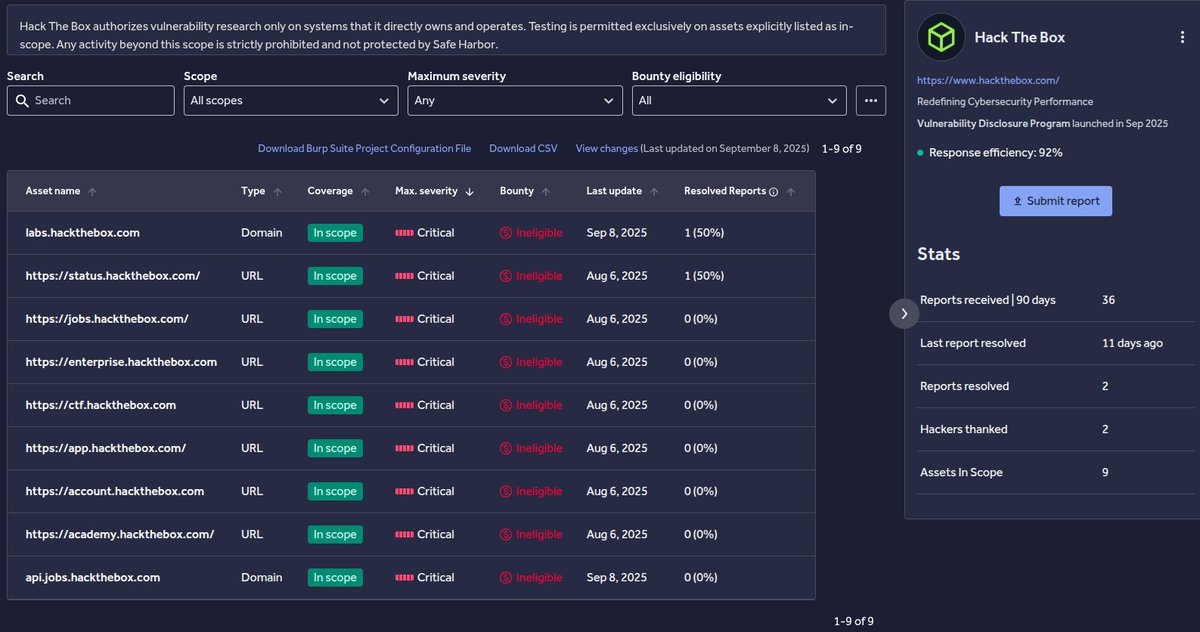The image size is (1200, 632).
Task: Click the green Response efficiency status dot
Action: (921, 153)
